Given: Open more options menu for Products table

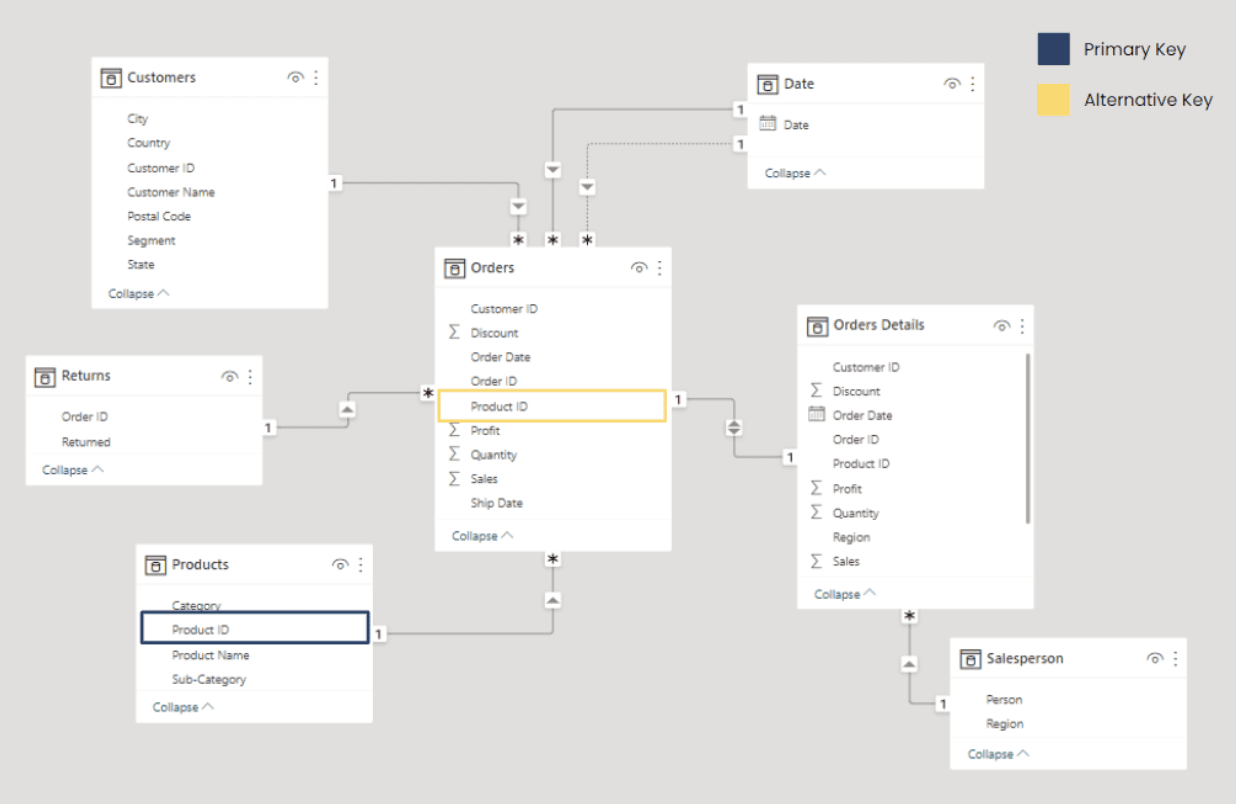Looking at the screenshot, I should pyautogui.click(x=360, y=565).
